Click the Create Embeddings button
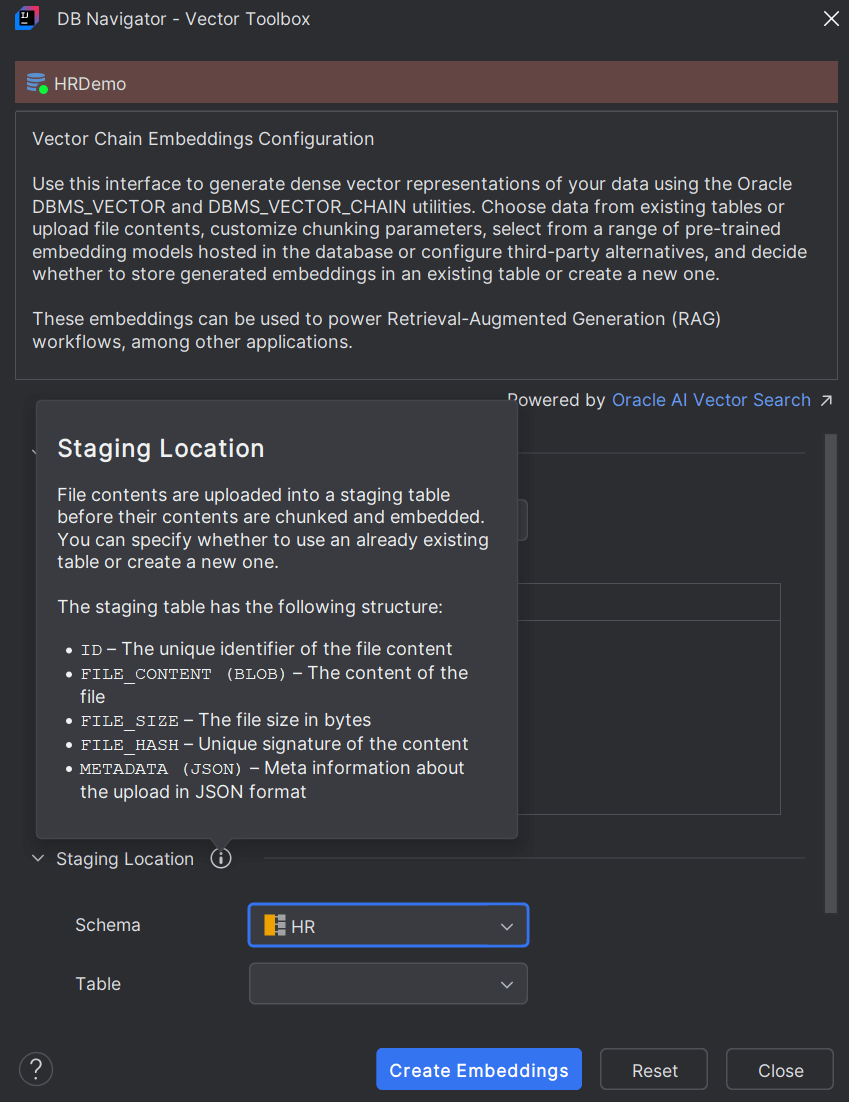 click(479, 1069)
